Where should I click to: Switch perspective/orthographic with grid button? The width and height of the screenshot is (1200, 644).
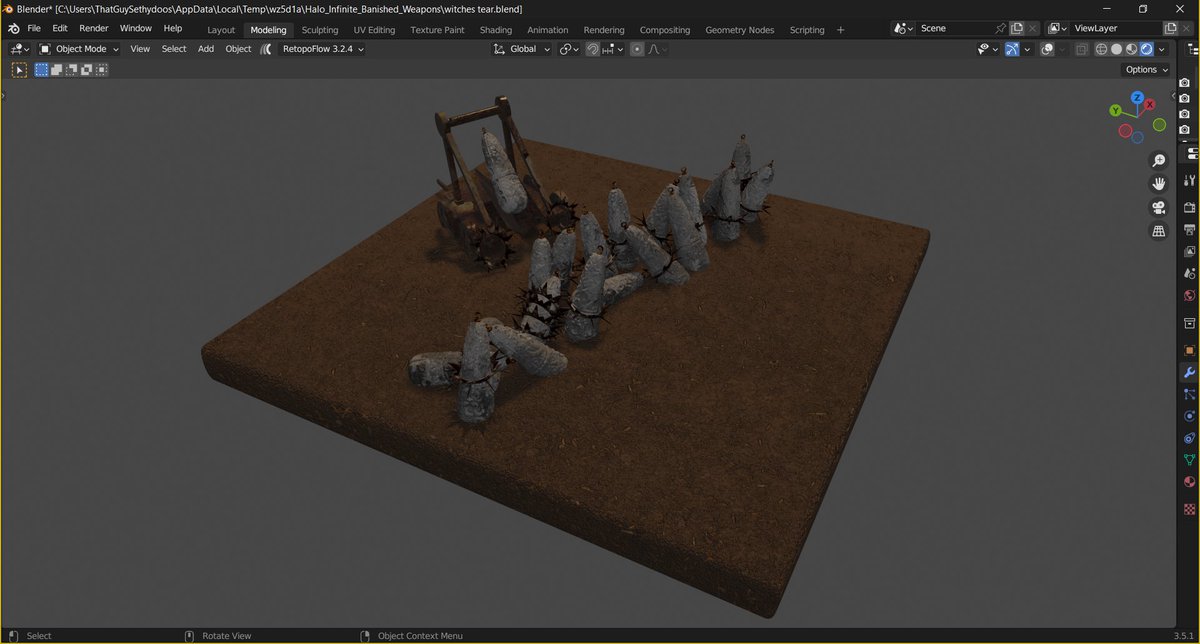tap(1159, 232)
